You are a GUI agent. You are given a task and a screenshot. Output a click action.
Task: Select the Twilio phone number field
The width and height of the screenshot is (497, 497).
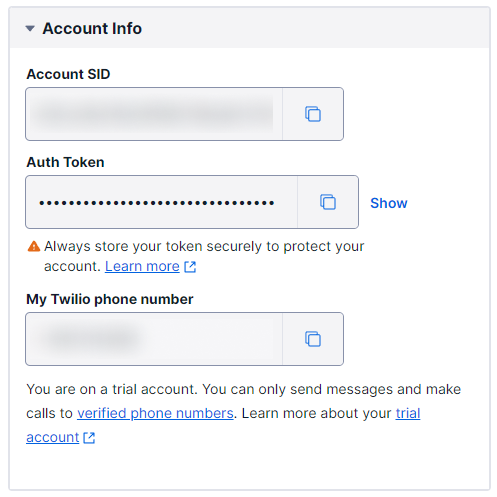tap(154, 339)
